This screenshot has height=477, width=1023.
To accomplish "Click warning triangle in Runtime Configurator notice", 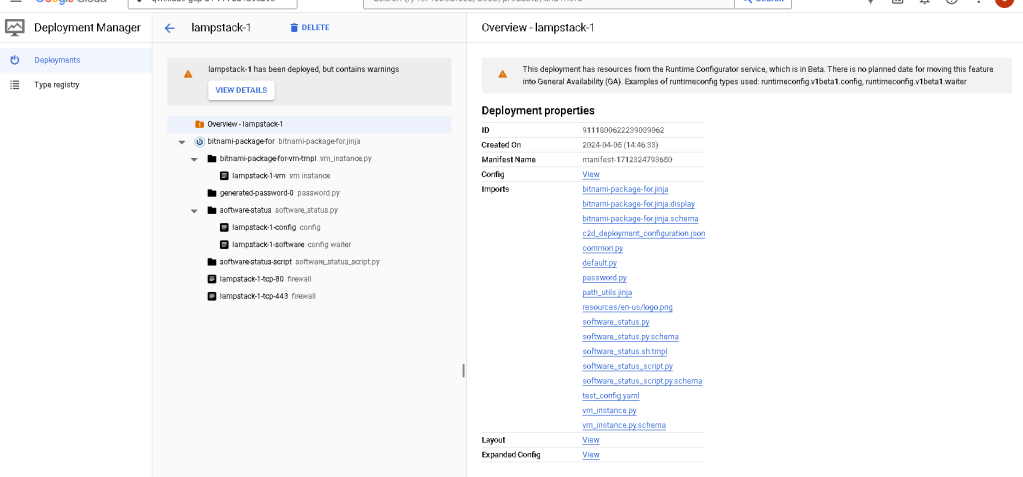I will tap(502, 74).
